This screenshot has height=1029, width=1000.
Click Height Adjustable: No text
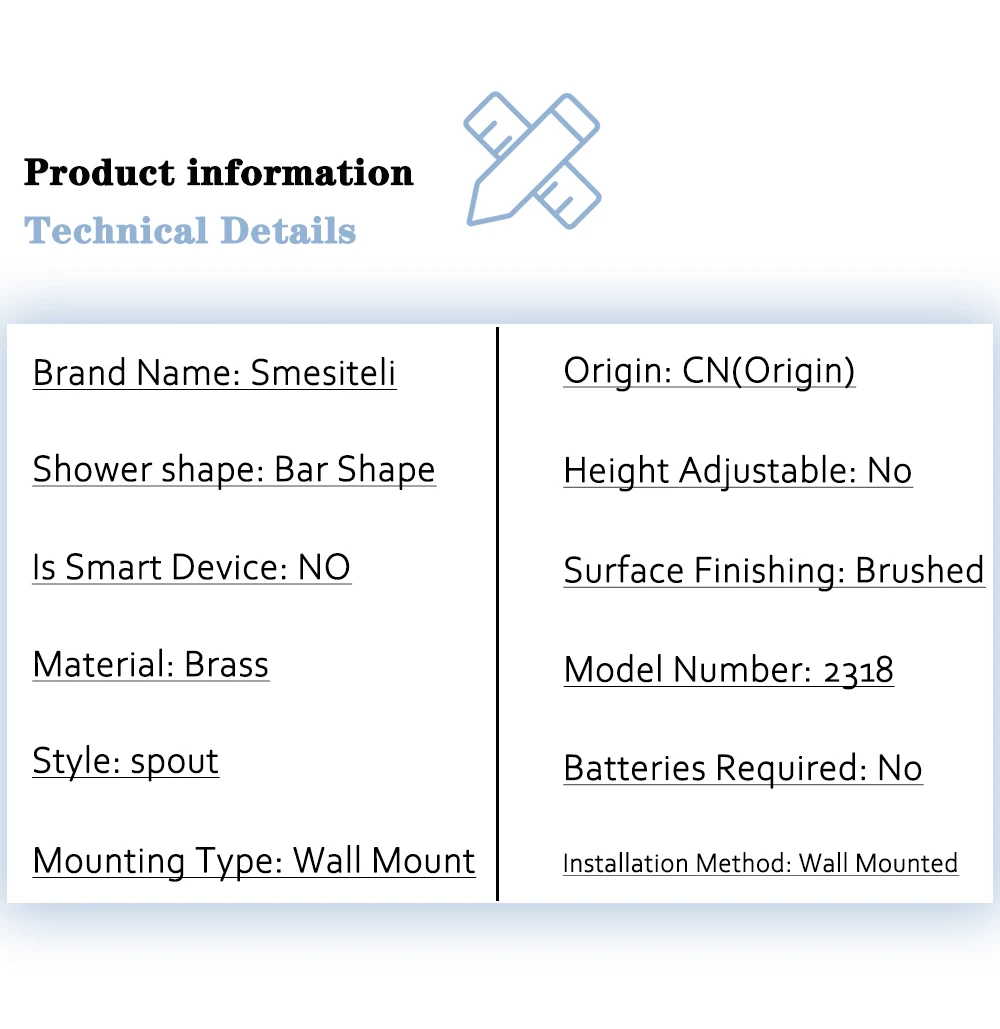click(738, 471)
